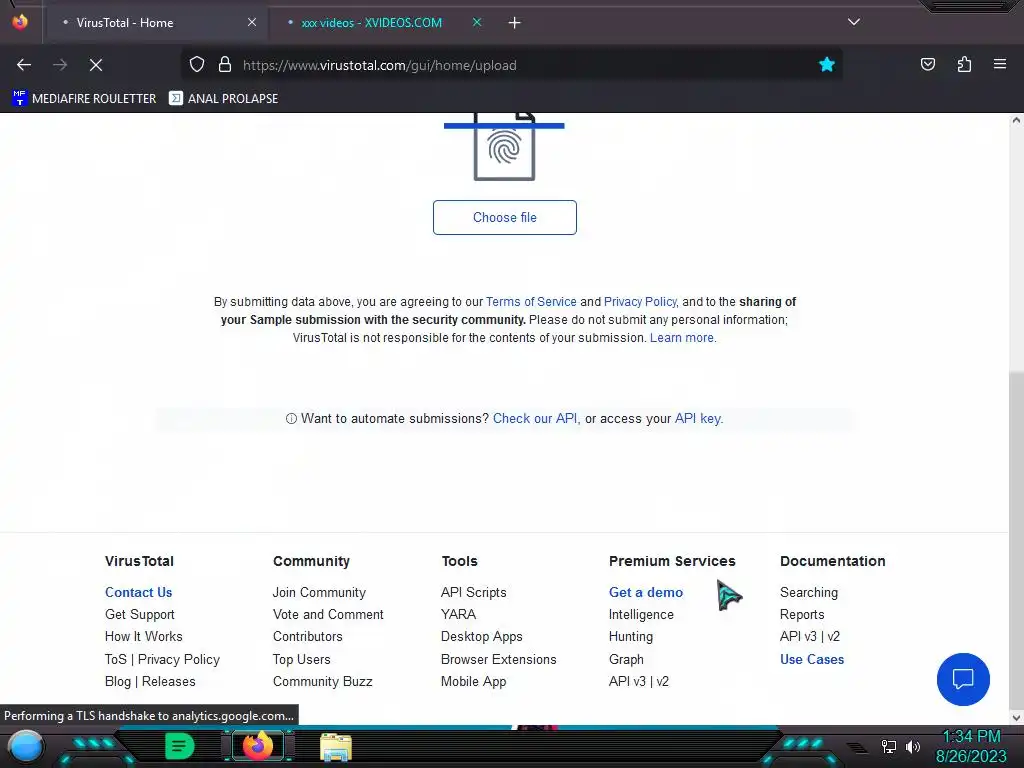Open Graph under Premium Services
This screenshot has width=1024, height=768.
click(626, 660)
